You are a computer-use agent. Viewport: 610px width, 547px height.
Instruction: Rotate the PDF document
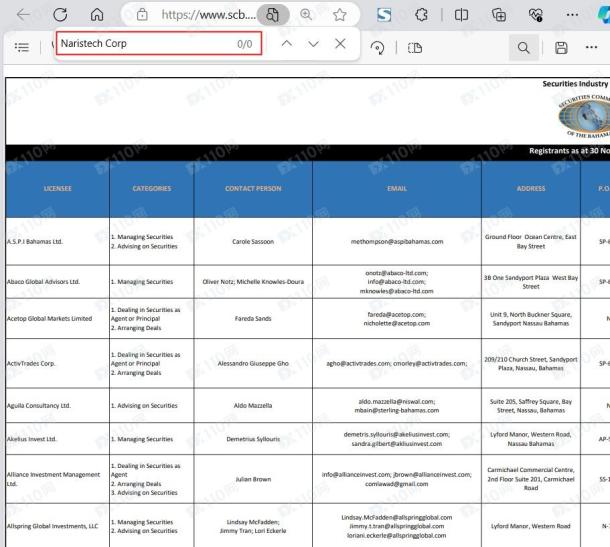[377, 48]
